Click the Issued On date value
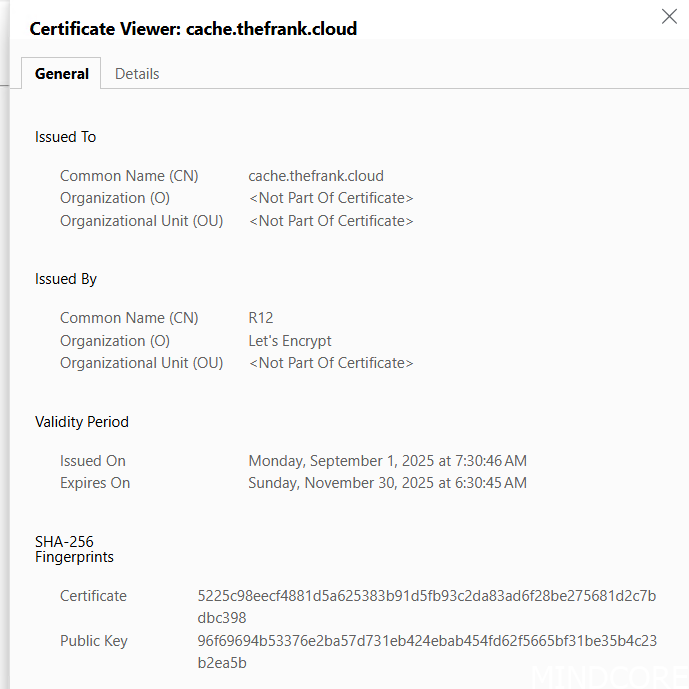 (387, 461)
